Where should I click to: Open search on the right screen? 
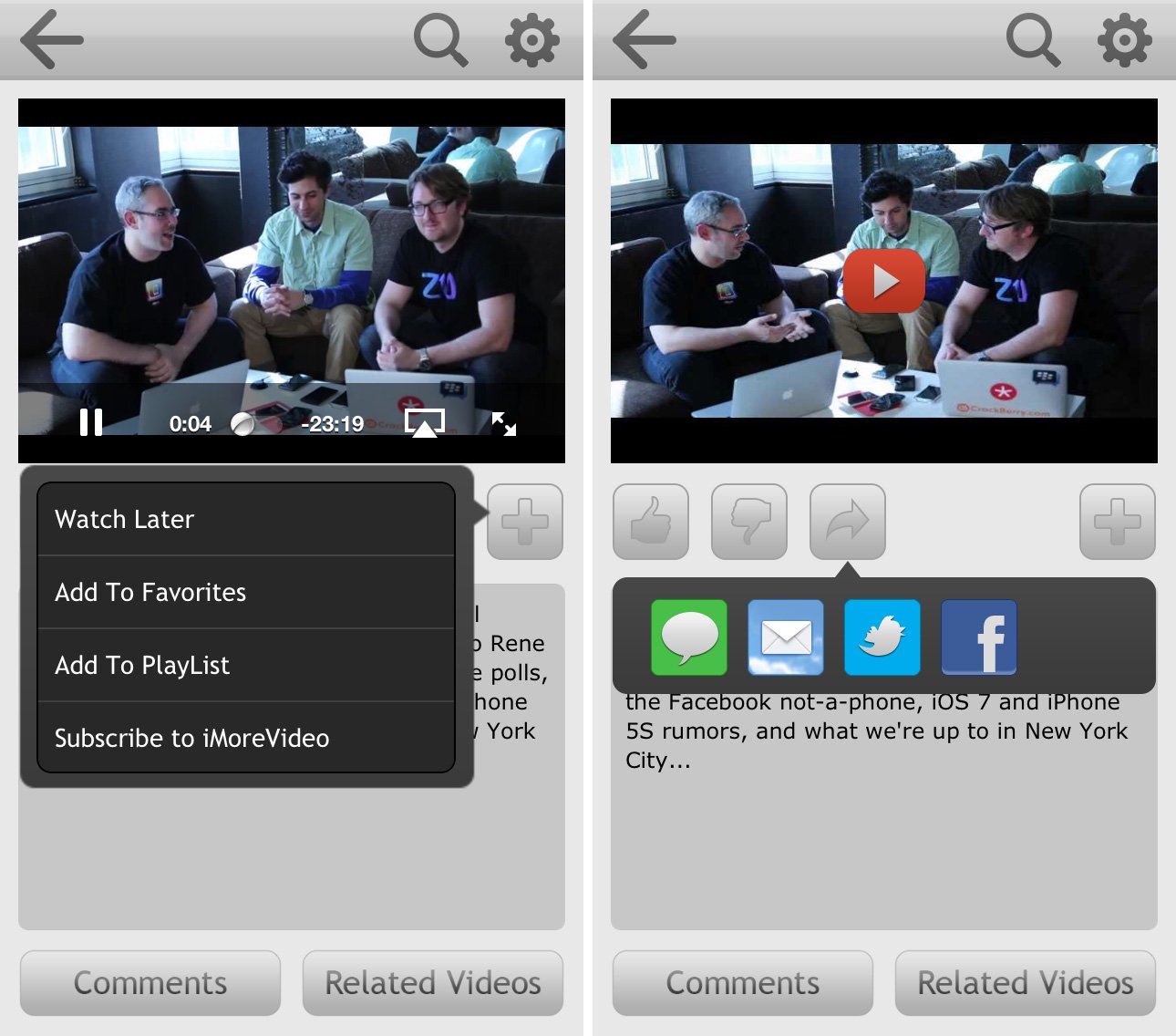pos(1034,40)
